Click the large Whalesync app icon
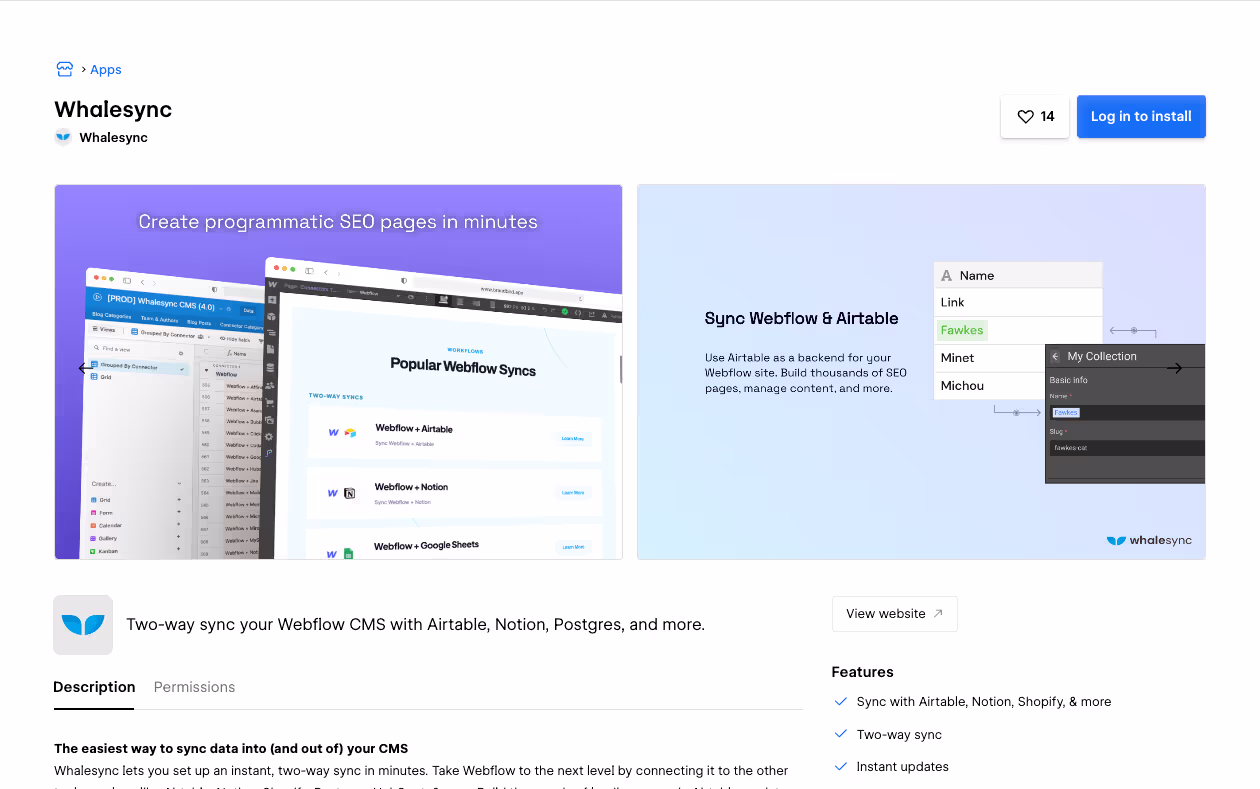Viewport: 1260px width, 789px height. 83,625
